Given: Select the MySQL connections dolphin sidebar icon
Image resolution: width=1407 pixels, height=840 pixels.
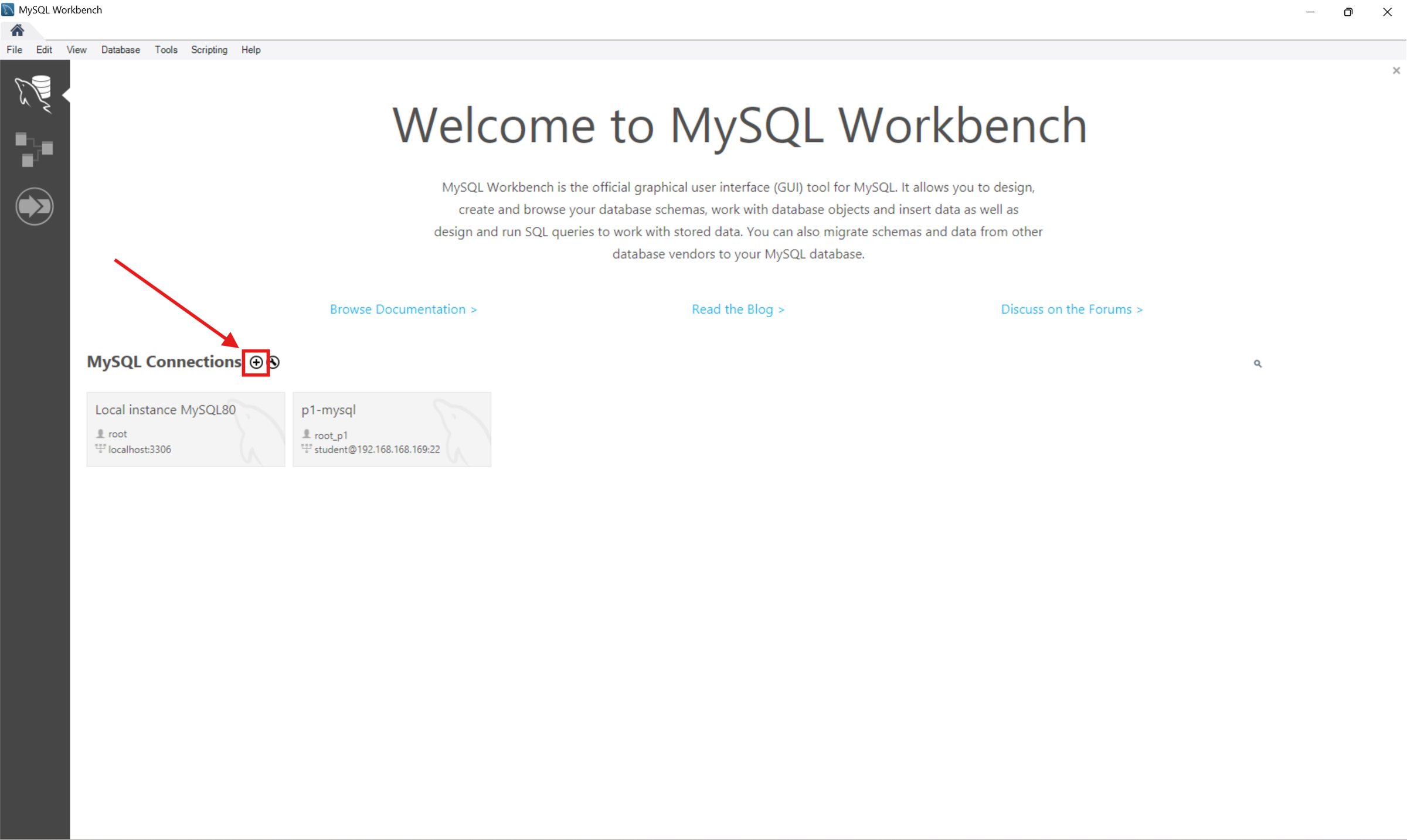Looking at the screenshot, I should tap(34, 93).
